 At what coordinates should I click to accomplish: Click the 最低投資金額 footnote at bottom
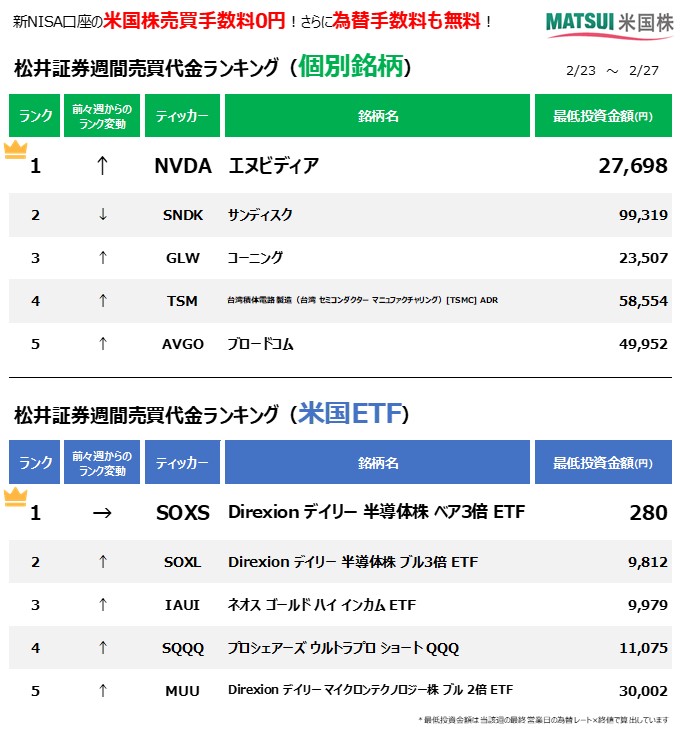pyautogui.click(x=543, y=719)
